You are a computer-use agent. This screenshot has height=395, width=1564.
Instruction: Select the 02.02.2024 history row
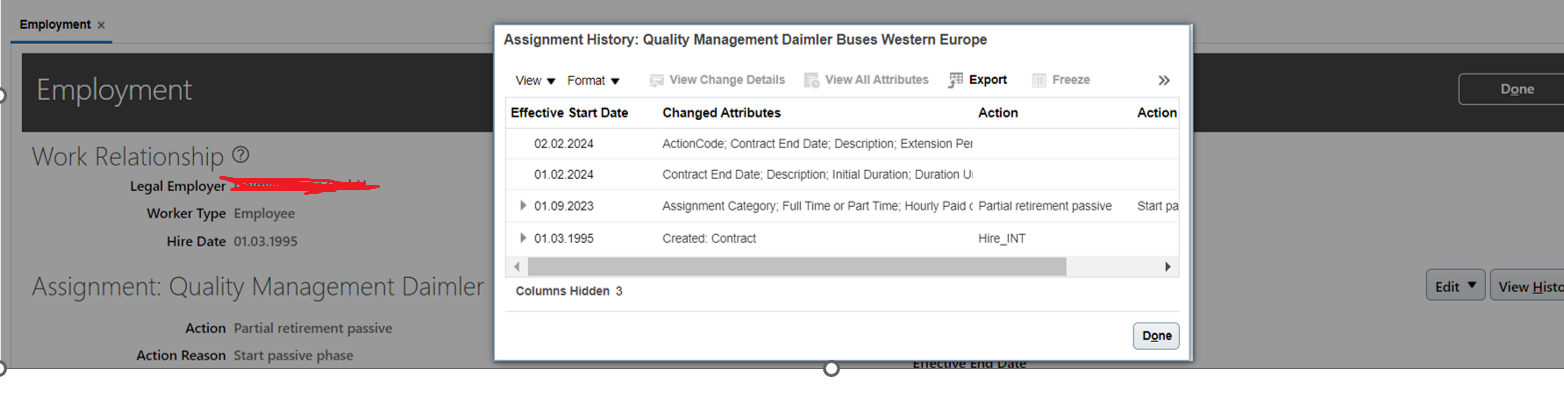point(842,144)
